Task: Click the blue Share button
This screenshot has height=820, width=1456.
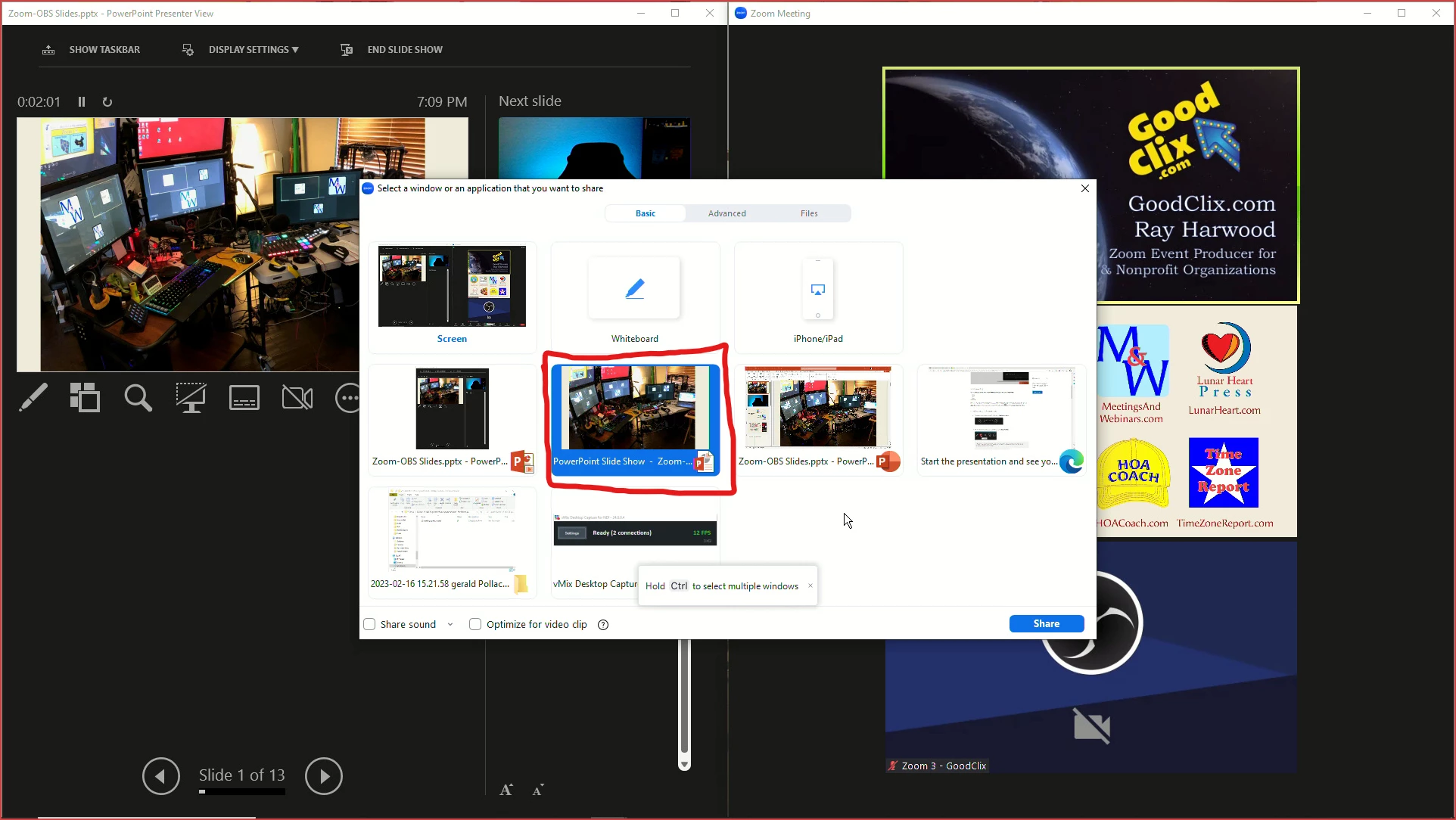Action: [x=1046, y=624]
